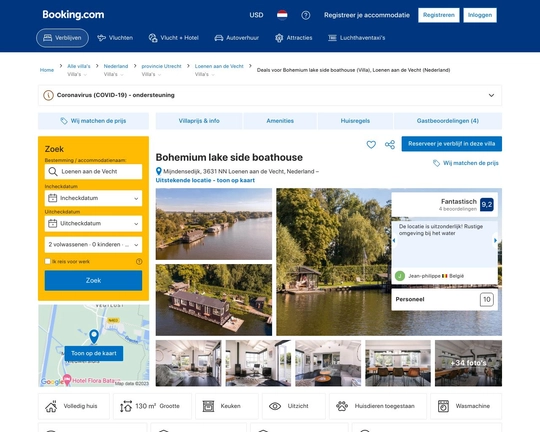
Task: Click the 9,2 review score badge
Action: pyautogui.click(x=487, y=205)
